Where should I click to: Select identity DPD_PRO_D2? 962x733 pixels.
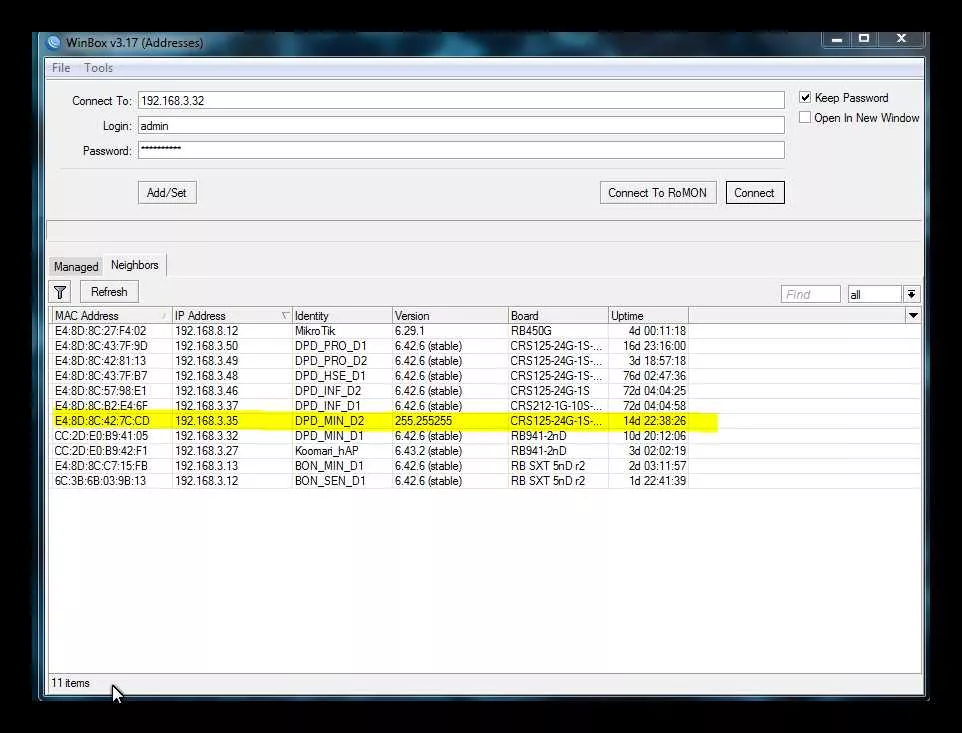(x=331, y=361)
